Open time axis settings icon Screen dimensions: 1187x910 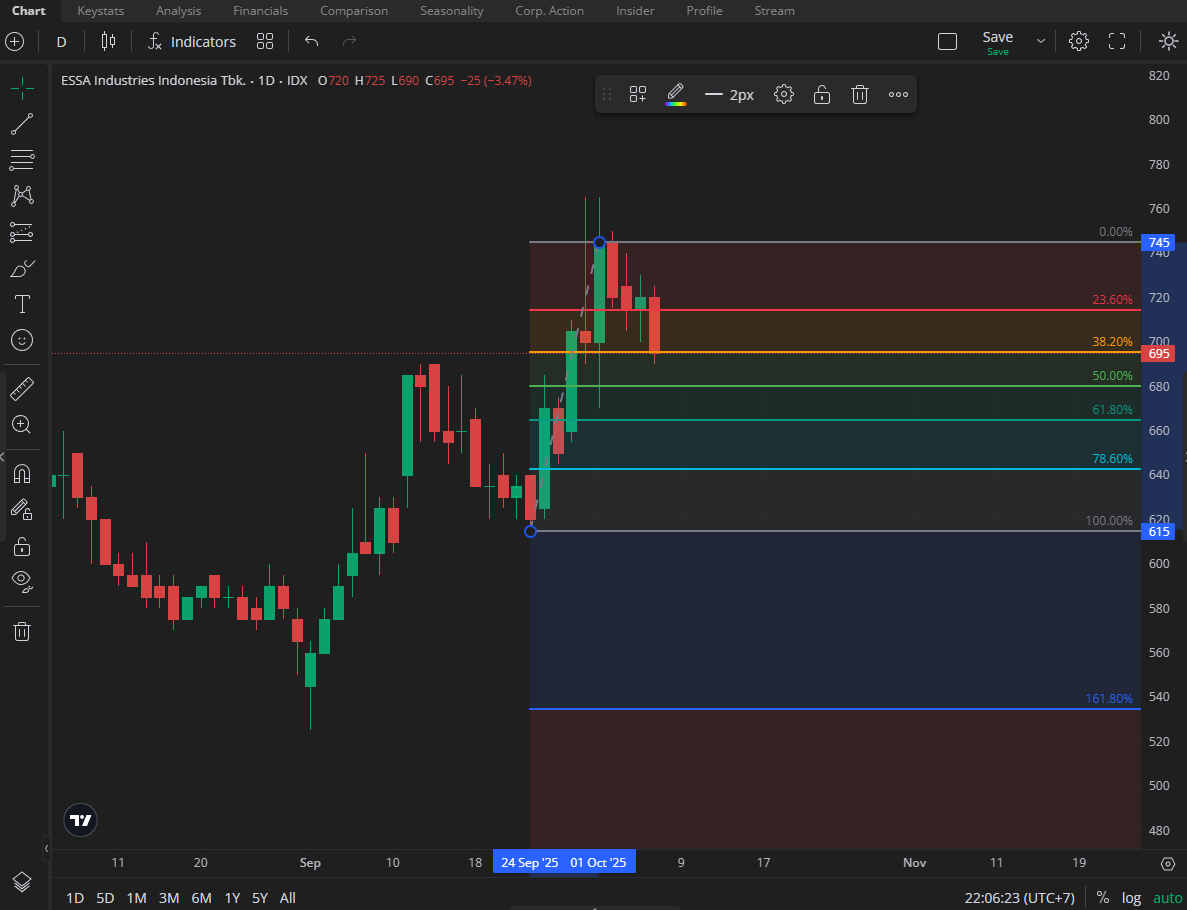tap(1167, 863)
